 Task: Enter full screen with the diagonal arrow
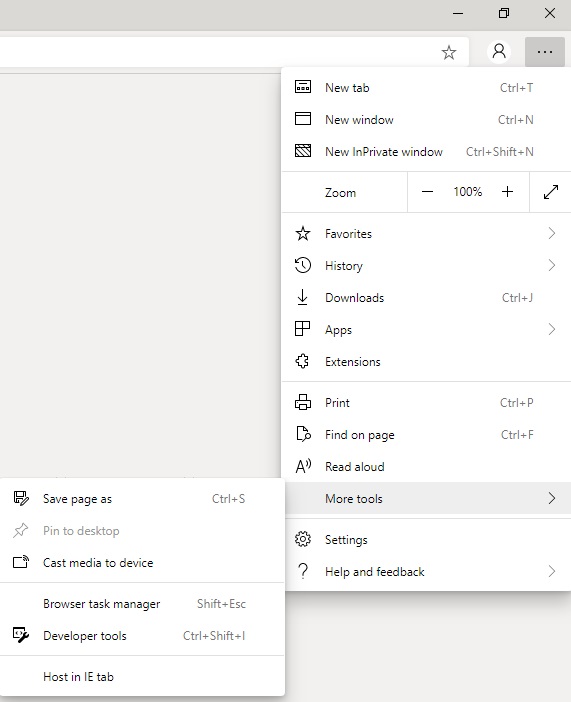click(551, 192)
